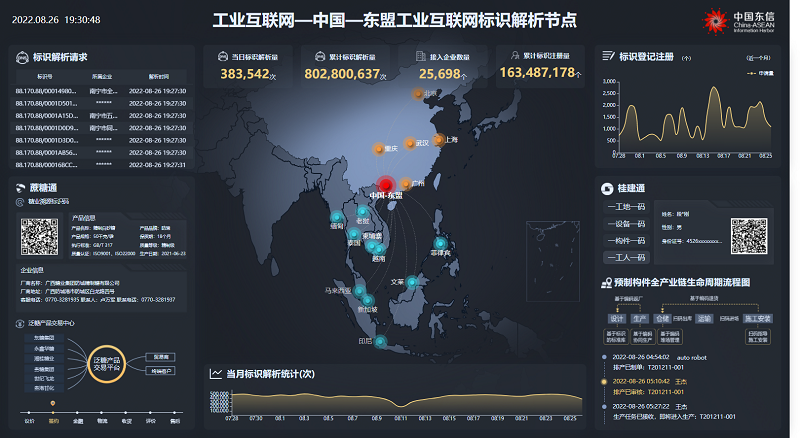Click the 生产 stage box
This screenshot has height=438, width=800.
coord(639,319)
